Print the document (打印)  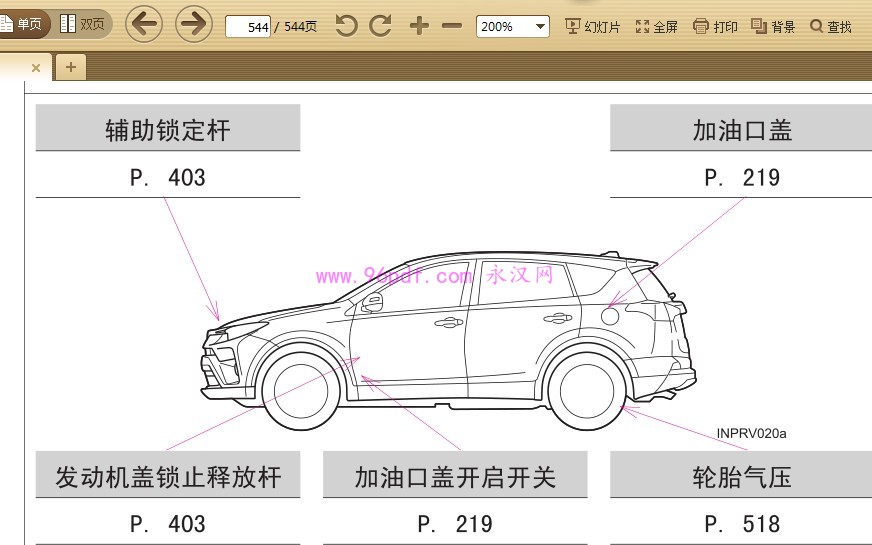[716, 26]
